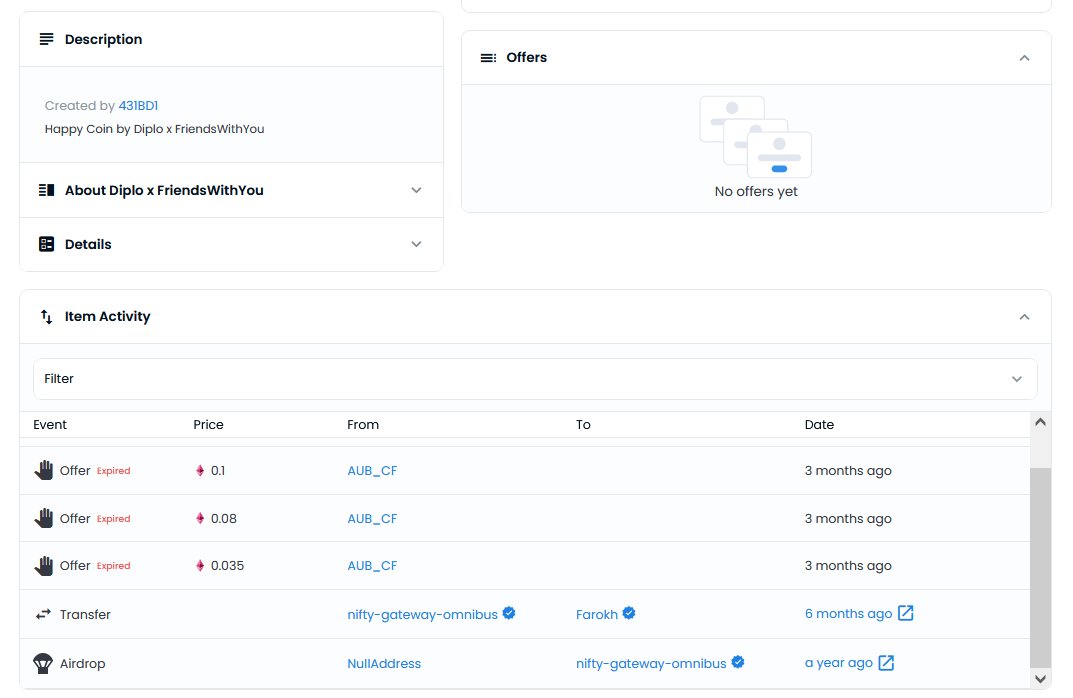Open NullAddress link
The height and width of the screenshot is (698, 1073).
[x=384, y=663]
